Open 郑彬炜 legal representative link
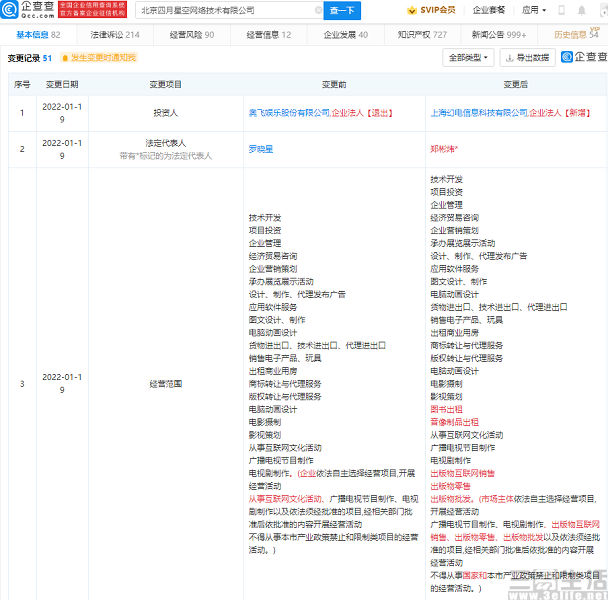Screen dimensions: 608x600 (x=444, y=149)
